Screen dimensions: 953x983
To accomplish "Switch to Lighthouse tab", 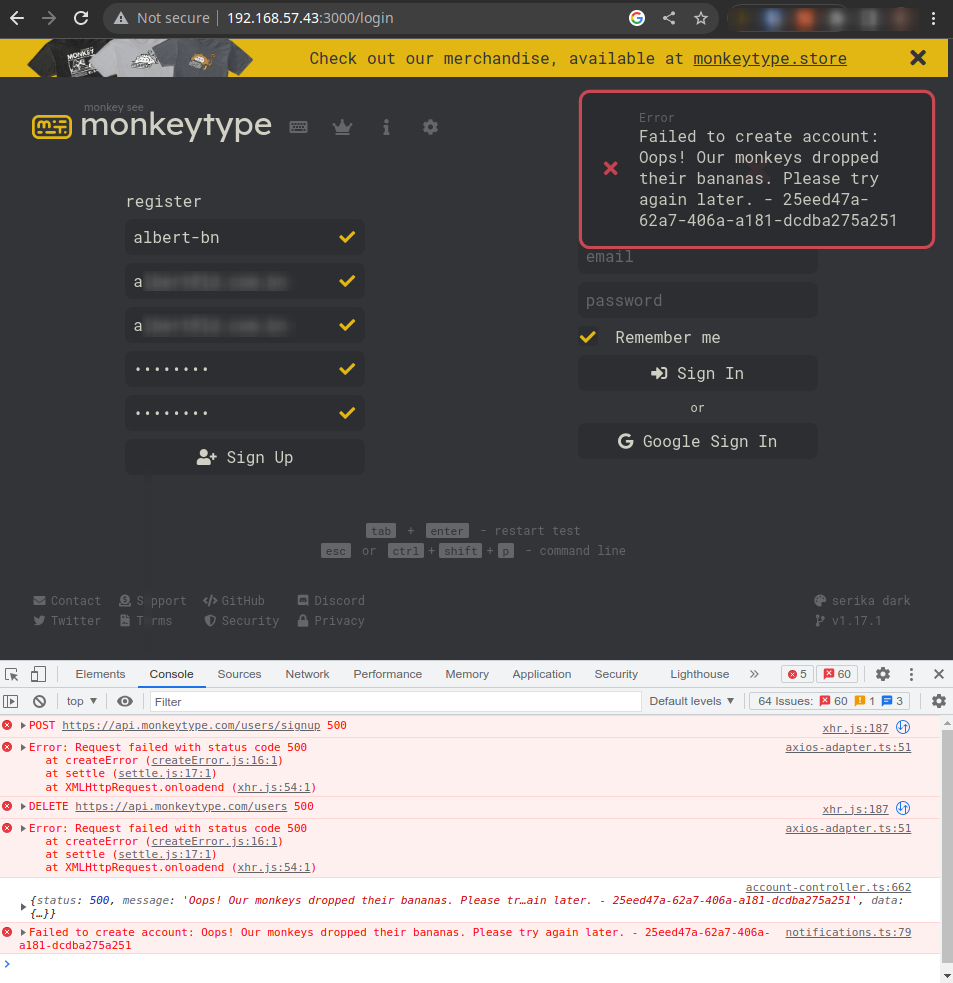I will pos(700,674).
